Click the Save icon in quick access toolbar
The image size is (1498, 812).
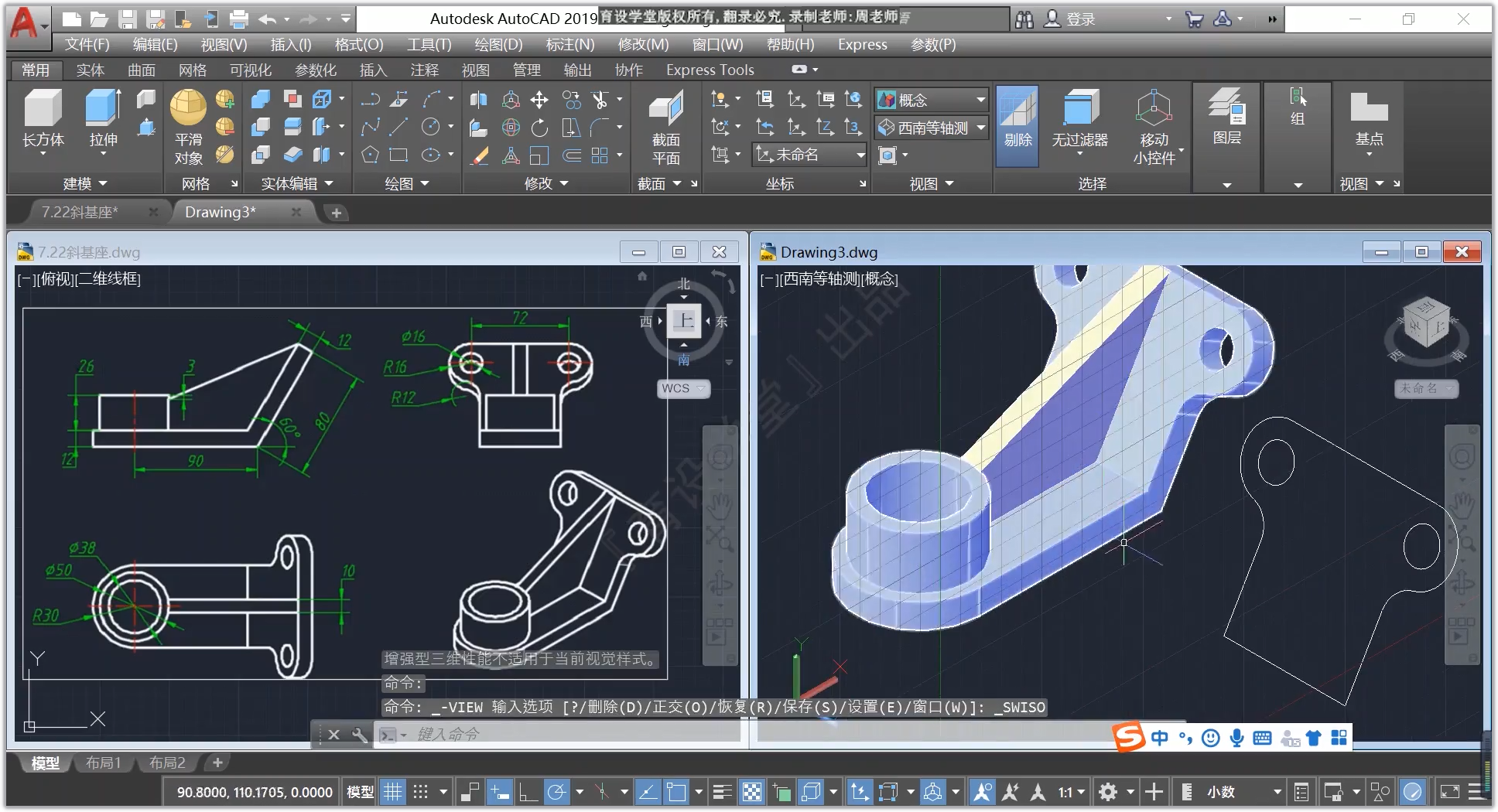(128, 19)
